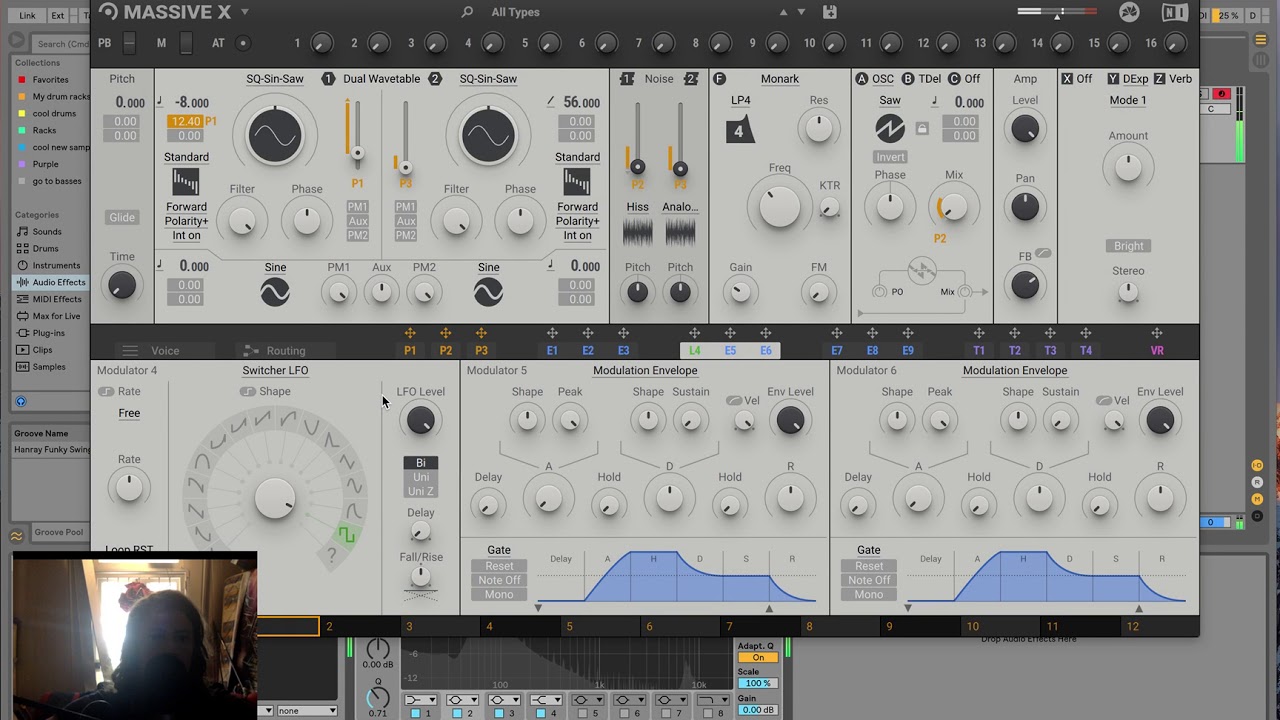Toggle the Rate sync switch in Modulator 4
Viewport: 1280px width, 720px height.
tap(106, 392)
